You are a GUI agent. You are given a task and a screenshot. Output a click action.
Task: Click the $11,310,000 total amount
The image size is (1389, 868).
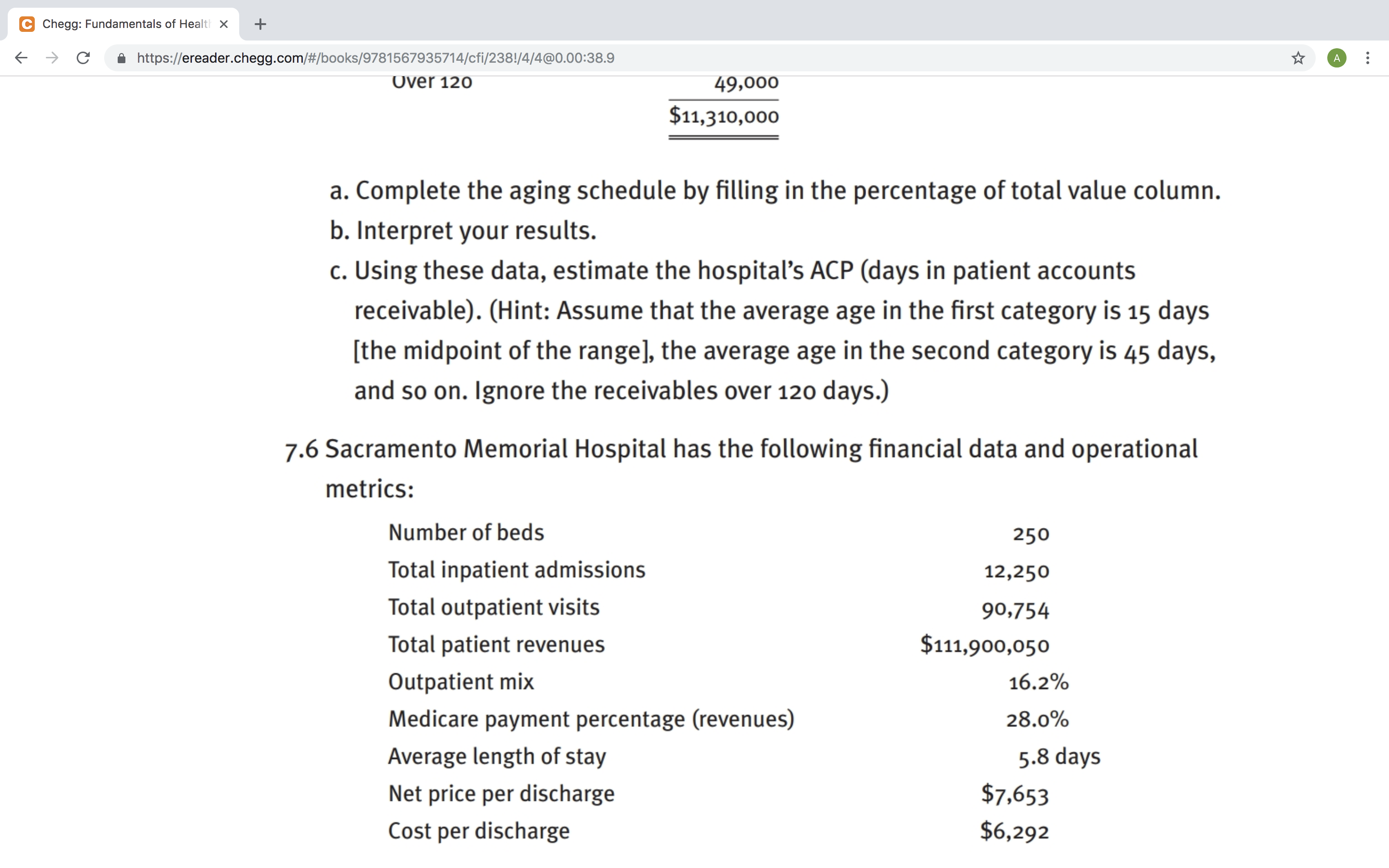pos(723,116)
